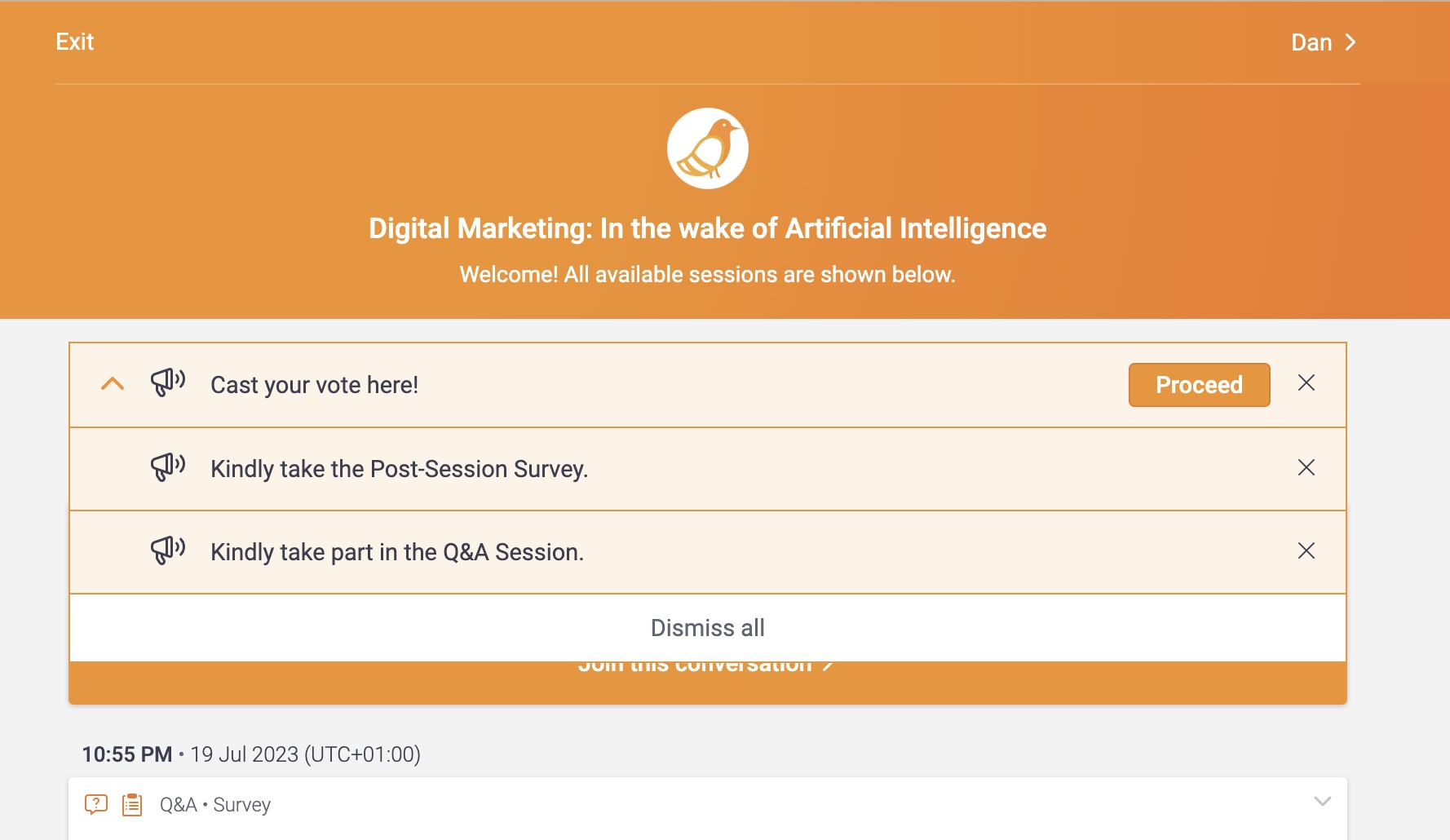Select the Q&A • Survey session label

click(215, 805)
